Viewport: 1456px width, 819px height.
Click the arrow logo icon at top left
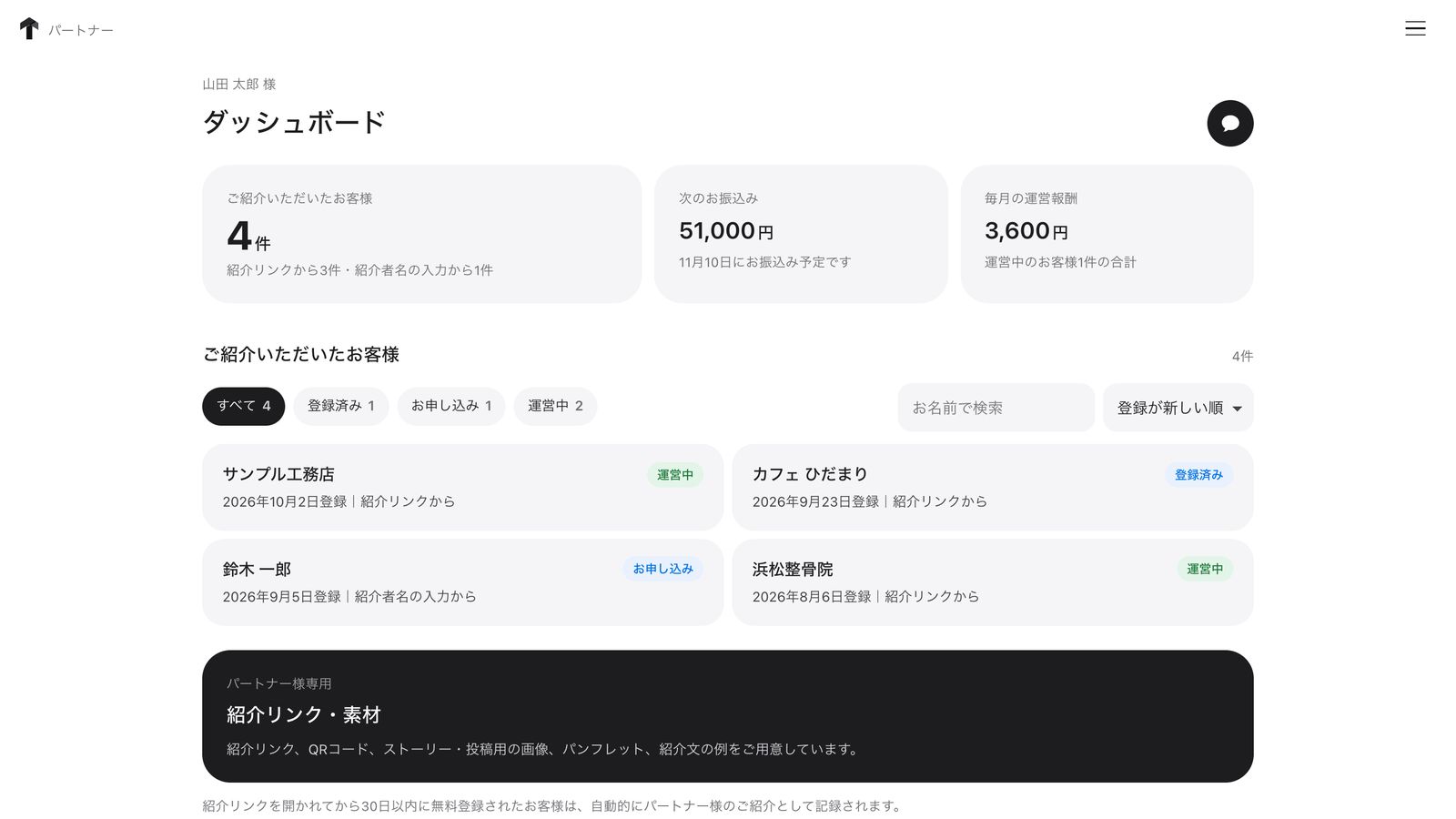(29, 29)
